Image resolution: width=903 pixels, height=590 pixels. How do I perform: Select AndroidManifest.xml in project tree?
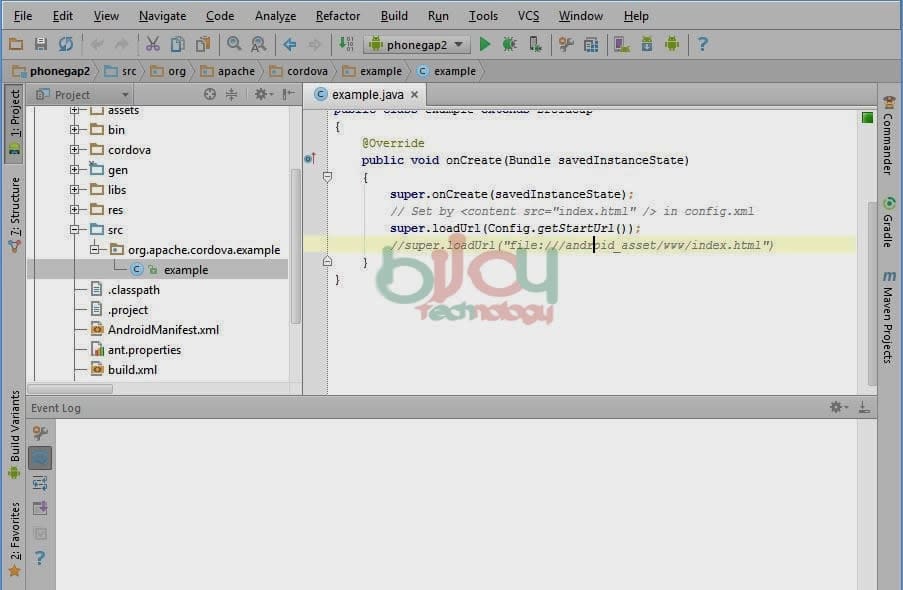(163, 330)
